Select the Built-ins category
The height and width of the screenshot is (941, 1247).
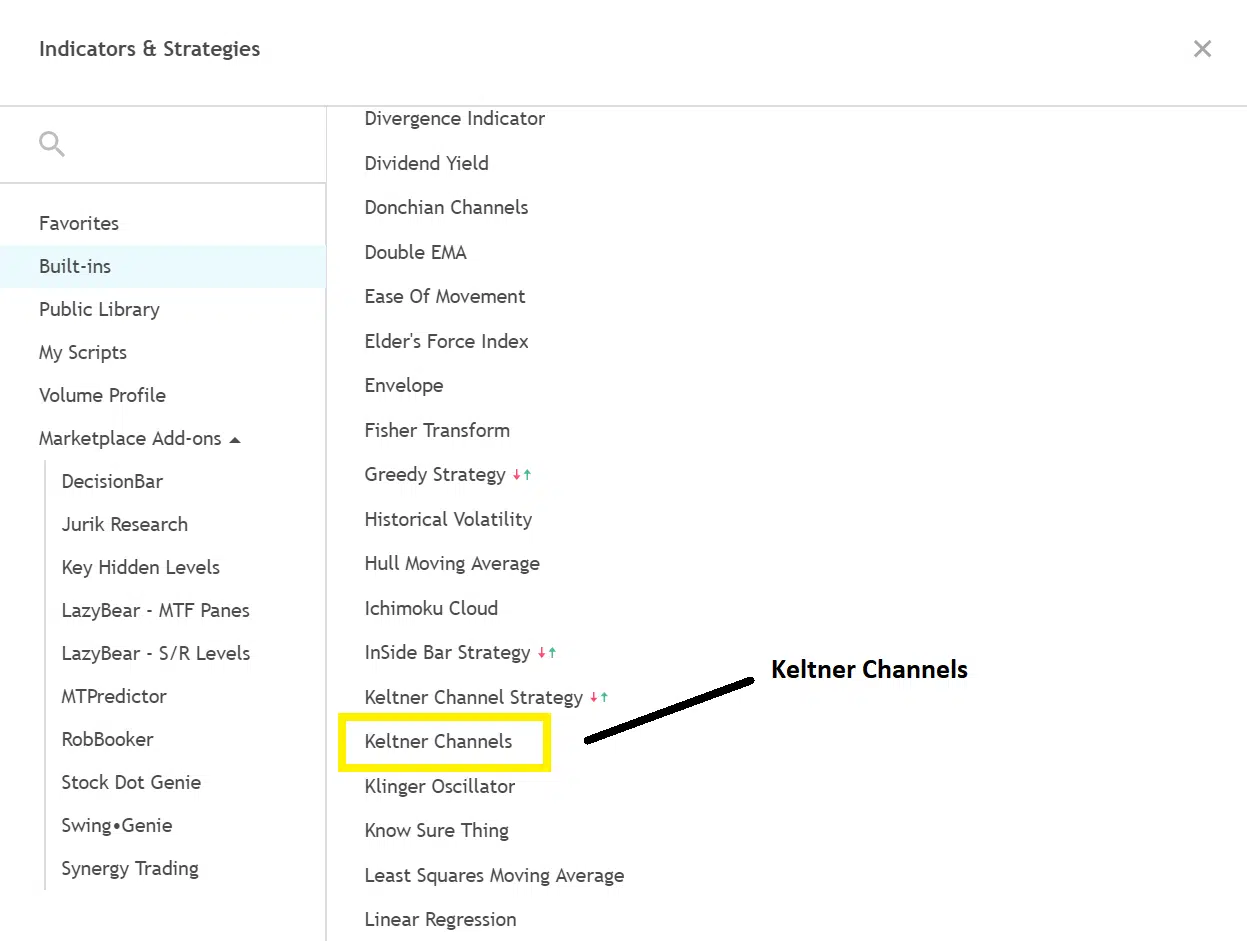point(75,267)
